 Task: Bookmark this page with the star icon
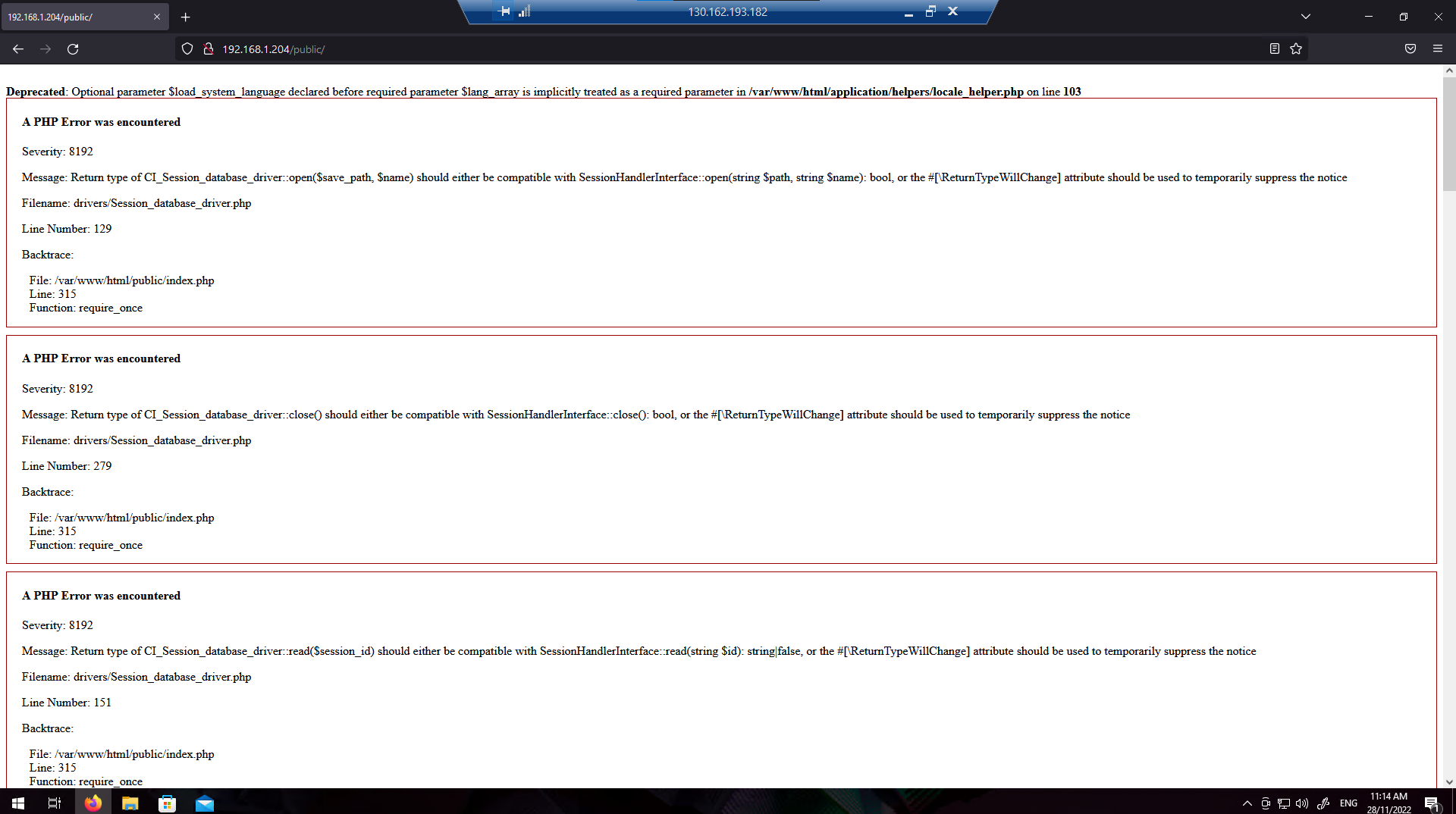click(x=1296, y=49)
